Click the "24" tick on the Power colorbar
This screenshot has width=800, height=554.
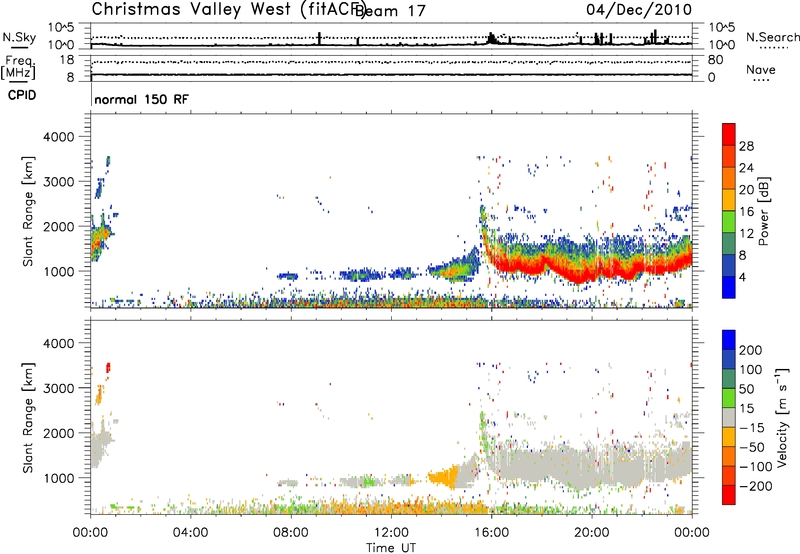pyautogui.click(x=746, y=168)
